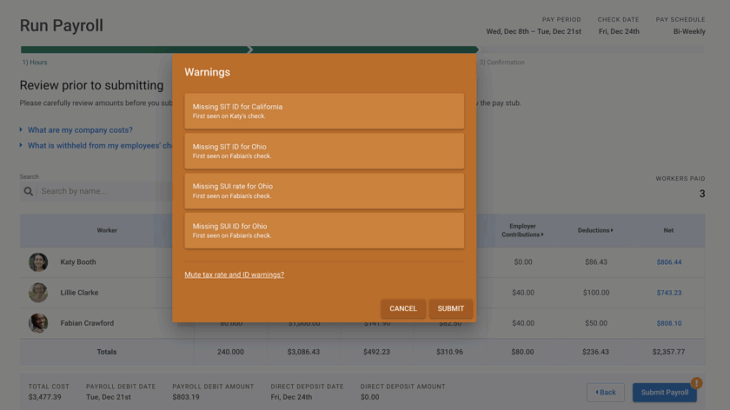The height and width of the screenshot is (410, 730).
Task: Click total hours 240.000
Action: click(x=230, y=352)
